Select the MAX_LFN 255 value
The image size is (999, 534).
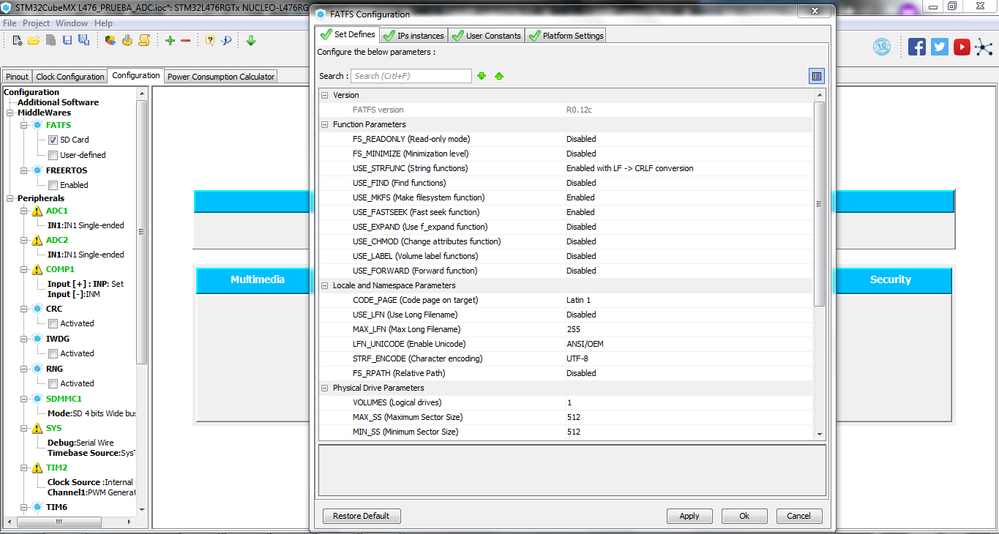pyautogui.click(x=573, y=329)
